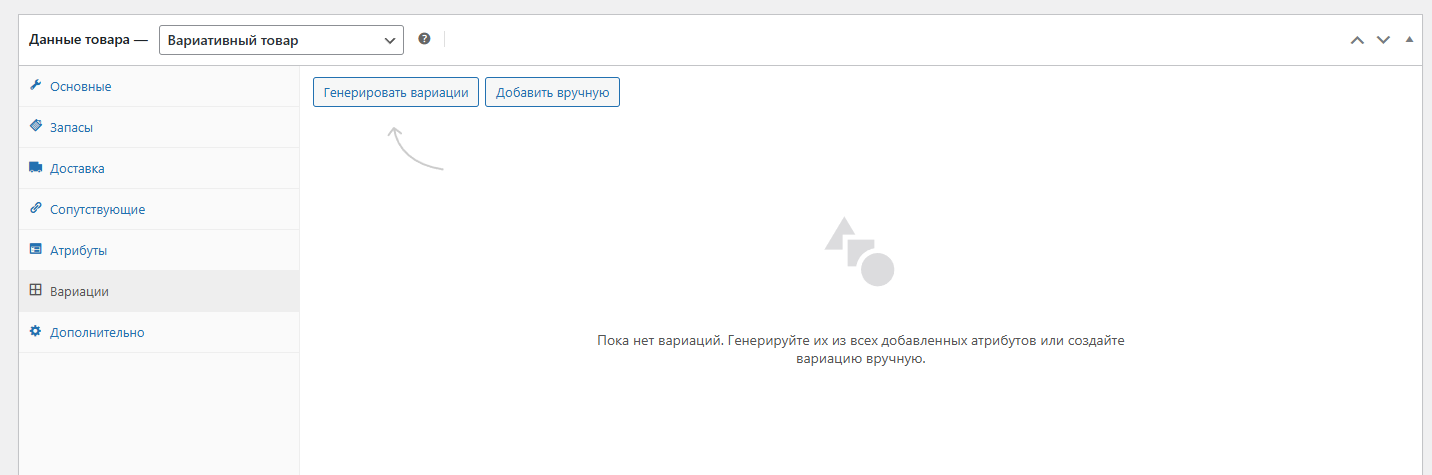Click the question mark help icon

(x=424, y=40)
